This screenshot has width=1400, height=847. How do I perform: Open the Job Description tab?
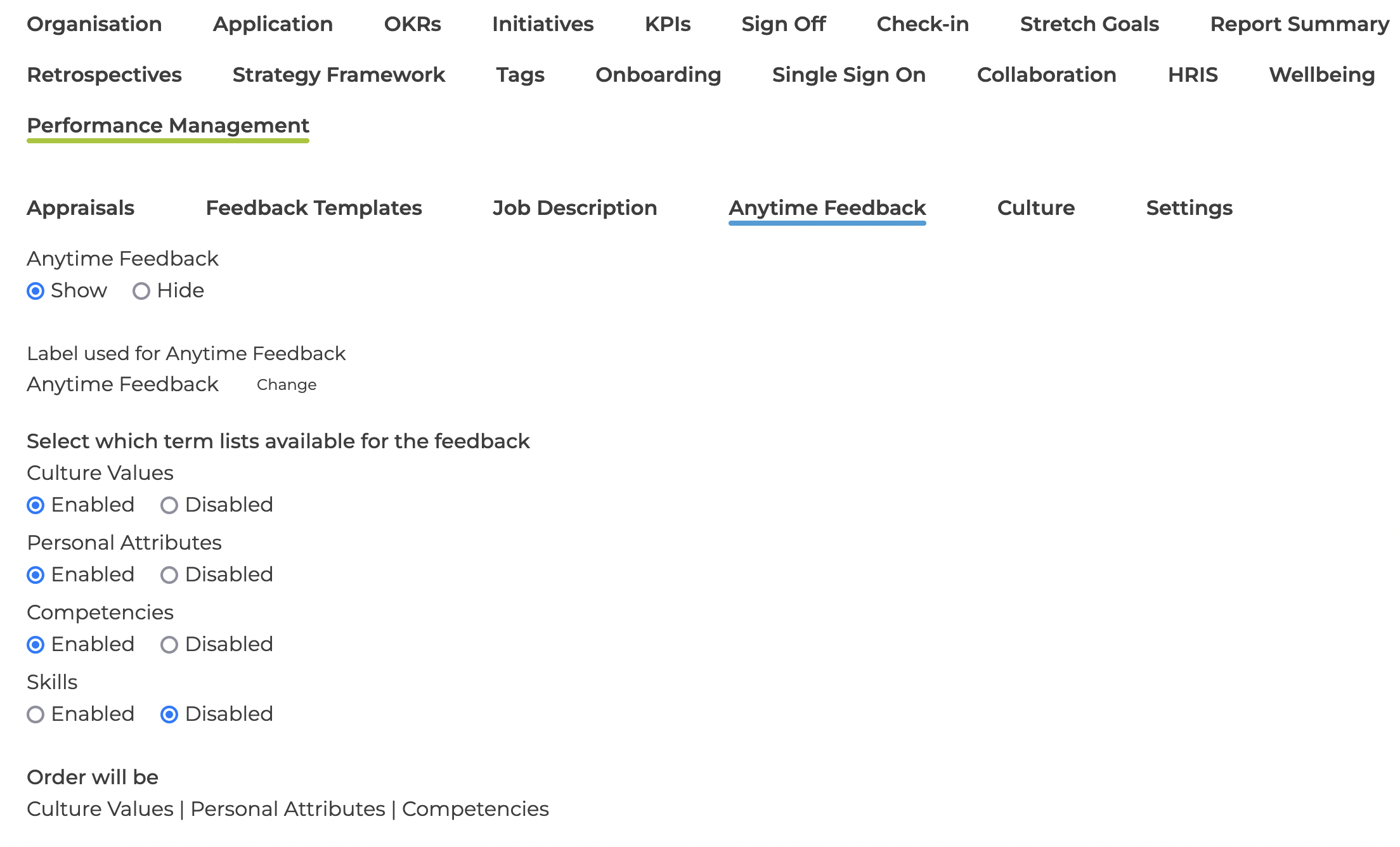(x=575, y=208)
